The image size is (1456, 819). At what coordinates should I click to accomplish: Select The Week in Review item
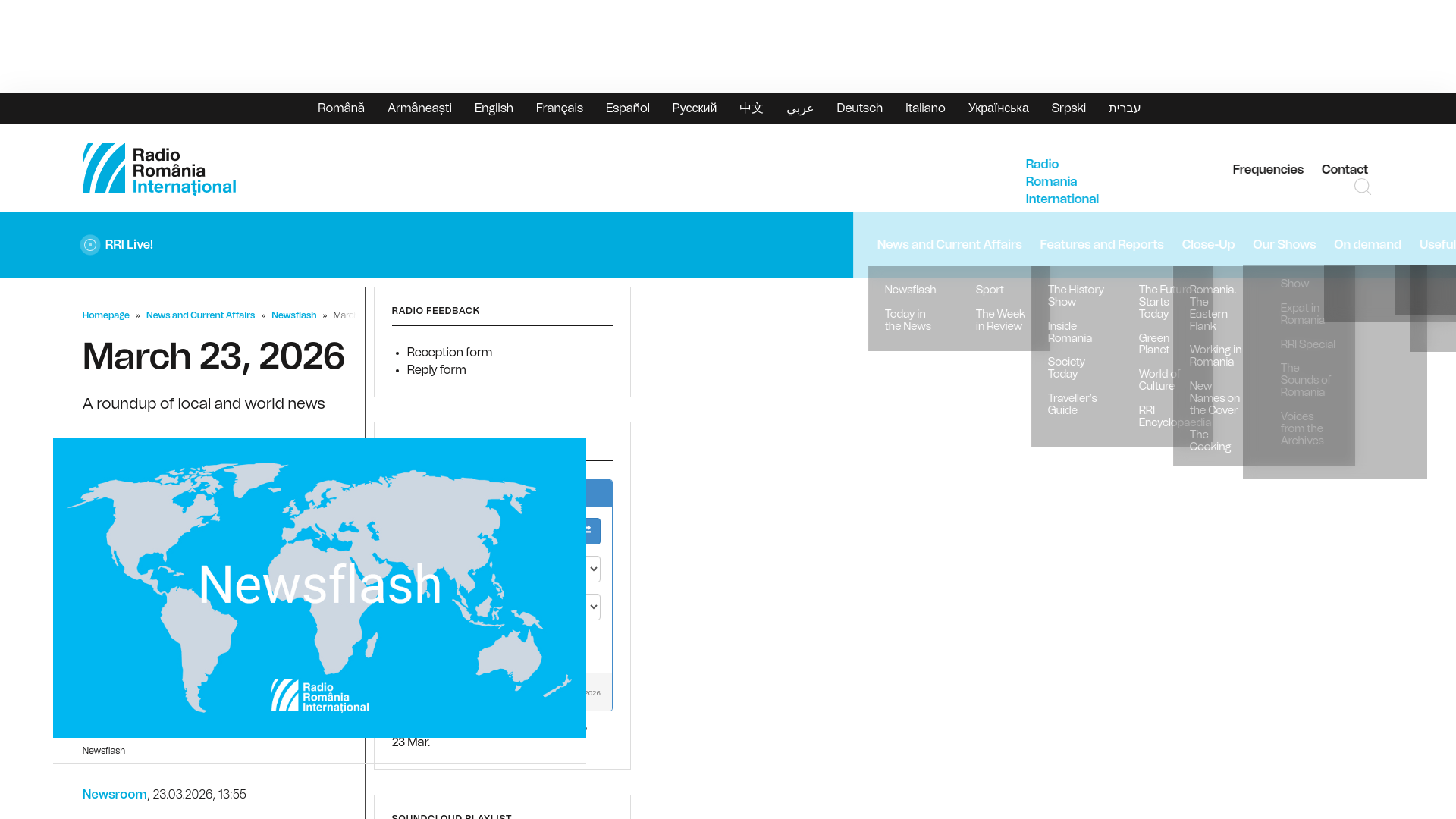pos(1000,320)
